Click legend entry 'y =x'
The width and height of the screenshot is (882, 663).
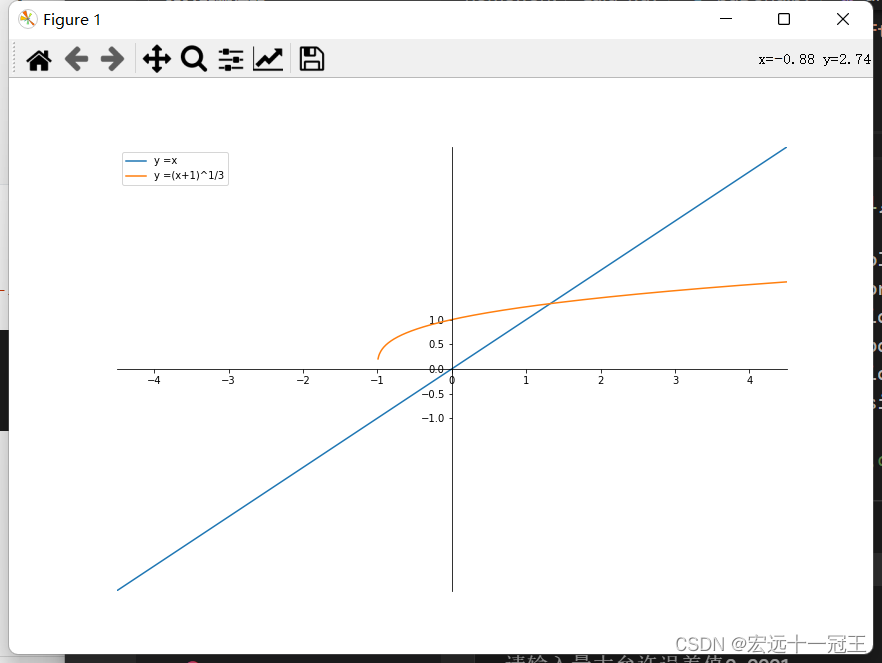165,161
